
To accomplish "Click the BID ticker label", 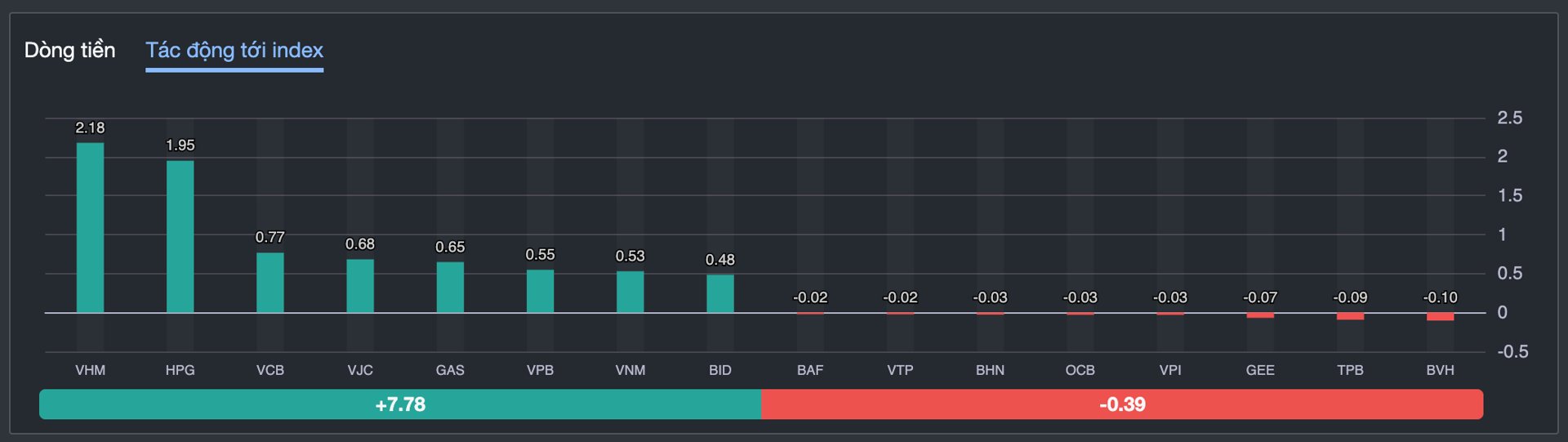I will (720, 370).
